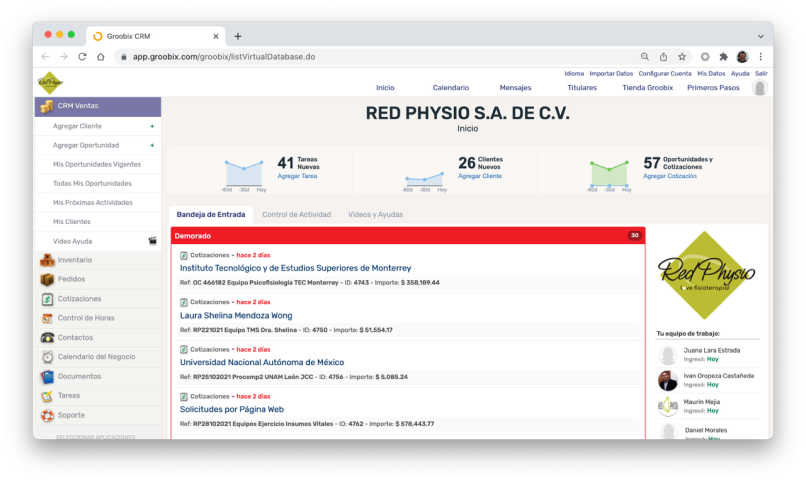Click the browser home icon
The image size is (806, 482).
coord(101,57)
